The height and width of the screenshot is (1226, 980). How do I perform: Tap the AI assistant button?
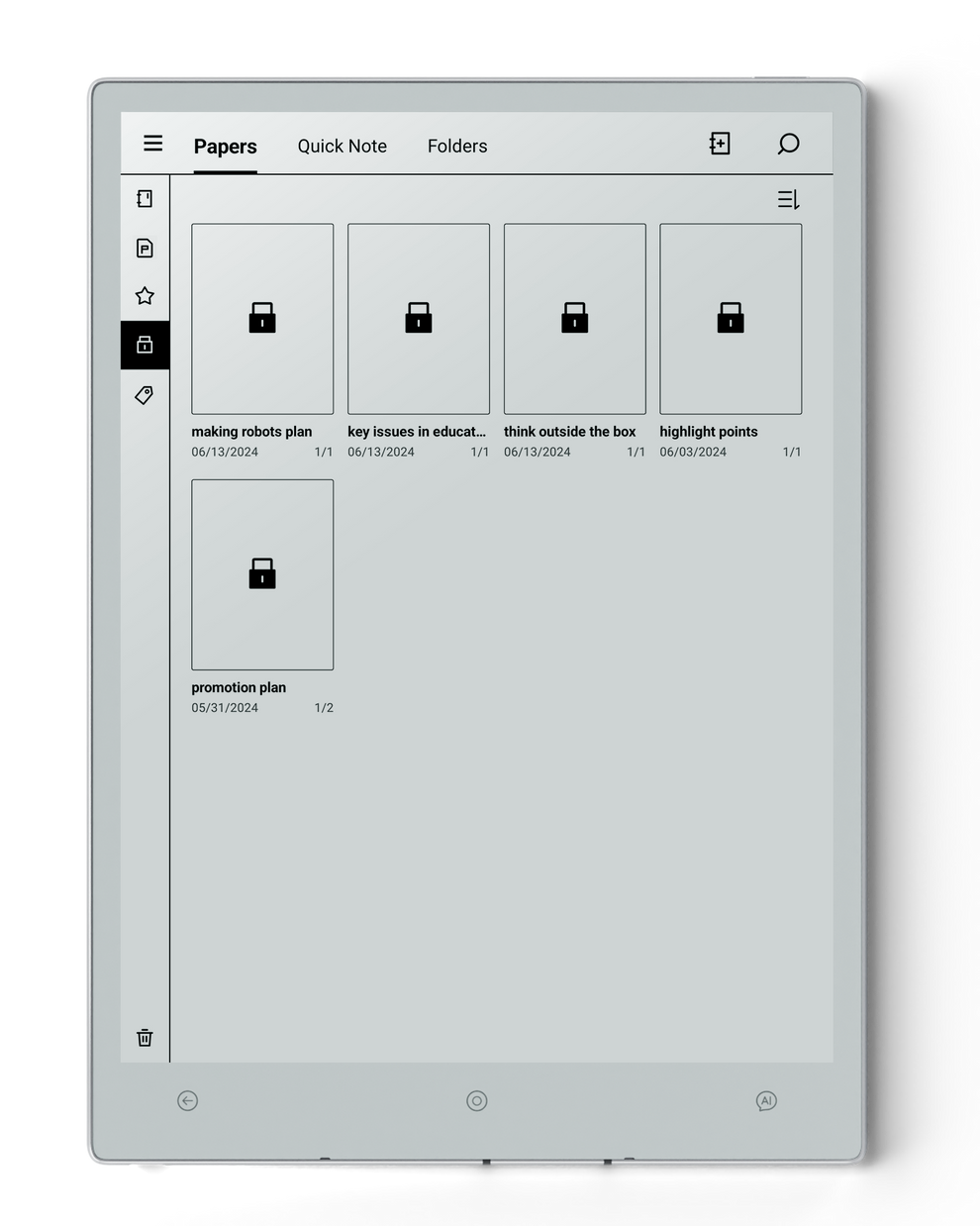765,1101
